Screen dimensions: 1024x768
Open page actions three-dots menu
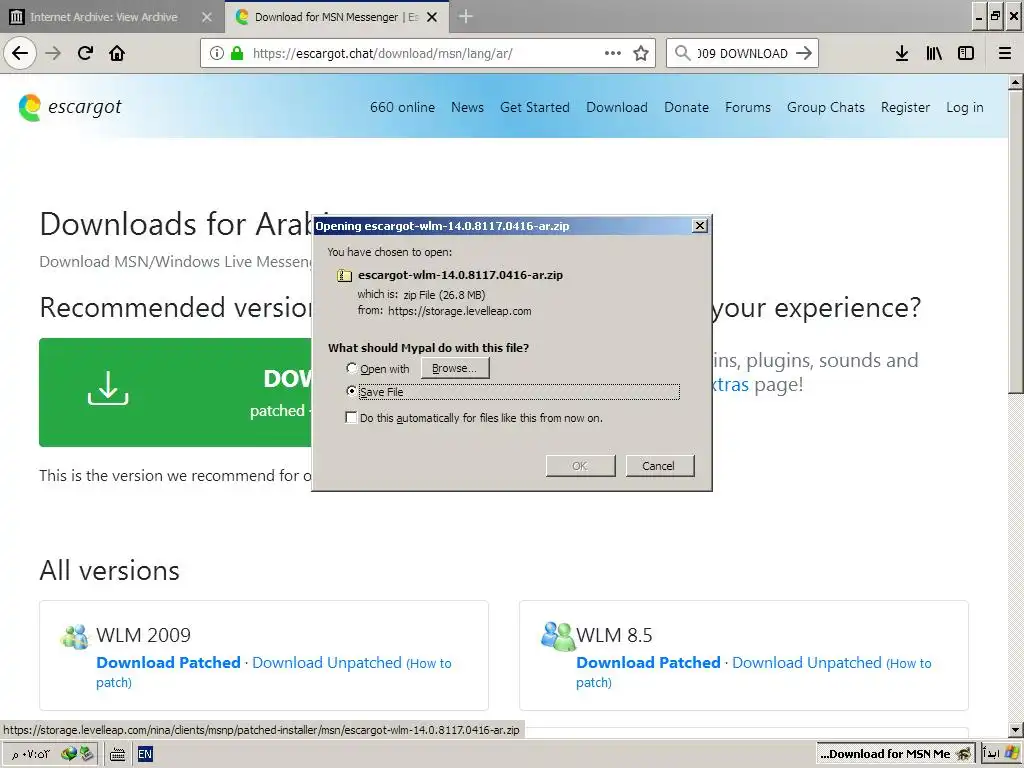point(613,53)
